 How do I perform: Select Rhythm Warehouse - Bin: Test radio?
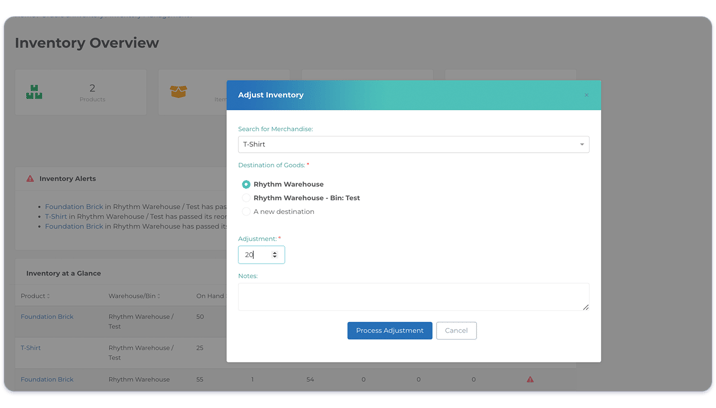pyautogui.click(x=246, y=198)
